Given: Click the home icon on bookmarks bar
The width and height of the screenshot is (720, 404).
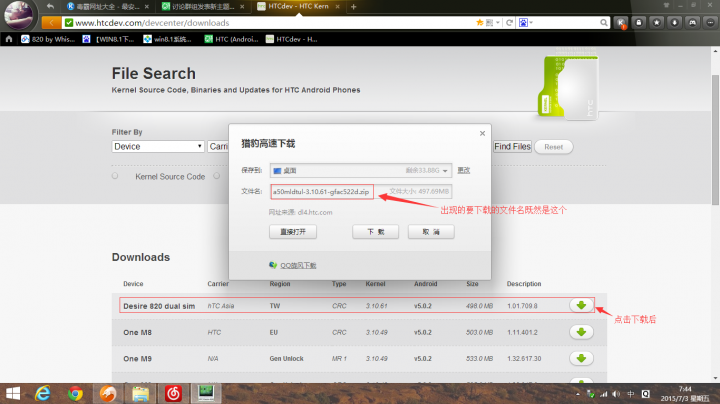Looking at the screenshot, I should coord(9,39).
